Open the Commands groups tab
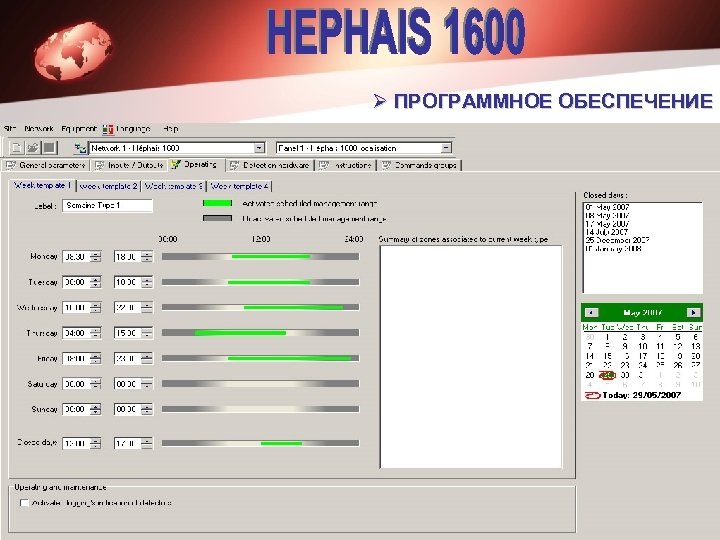720x540 pixels. pyautogui.click(x=419, y=165)
